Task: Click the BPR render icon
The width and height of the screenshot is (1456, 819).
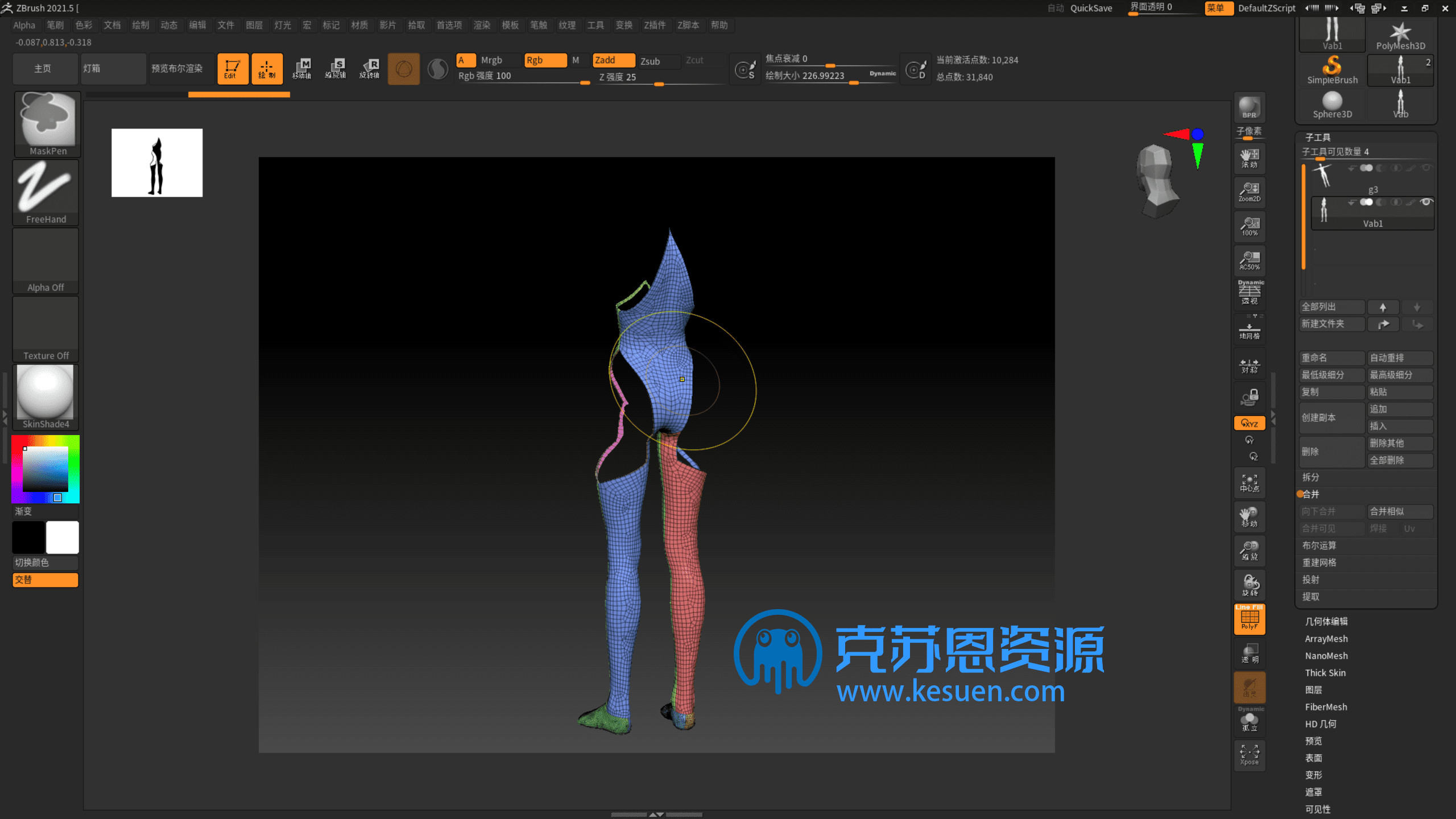Action: (1250, 108)
